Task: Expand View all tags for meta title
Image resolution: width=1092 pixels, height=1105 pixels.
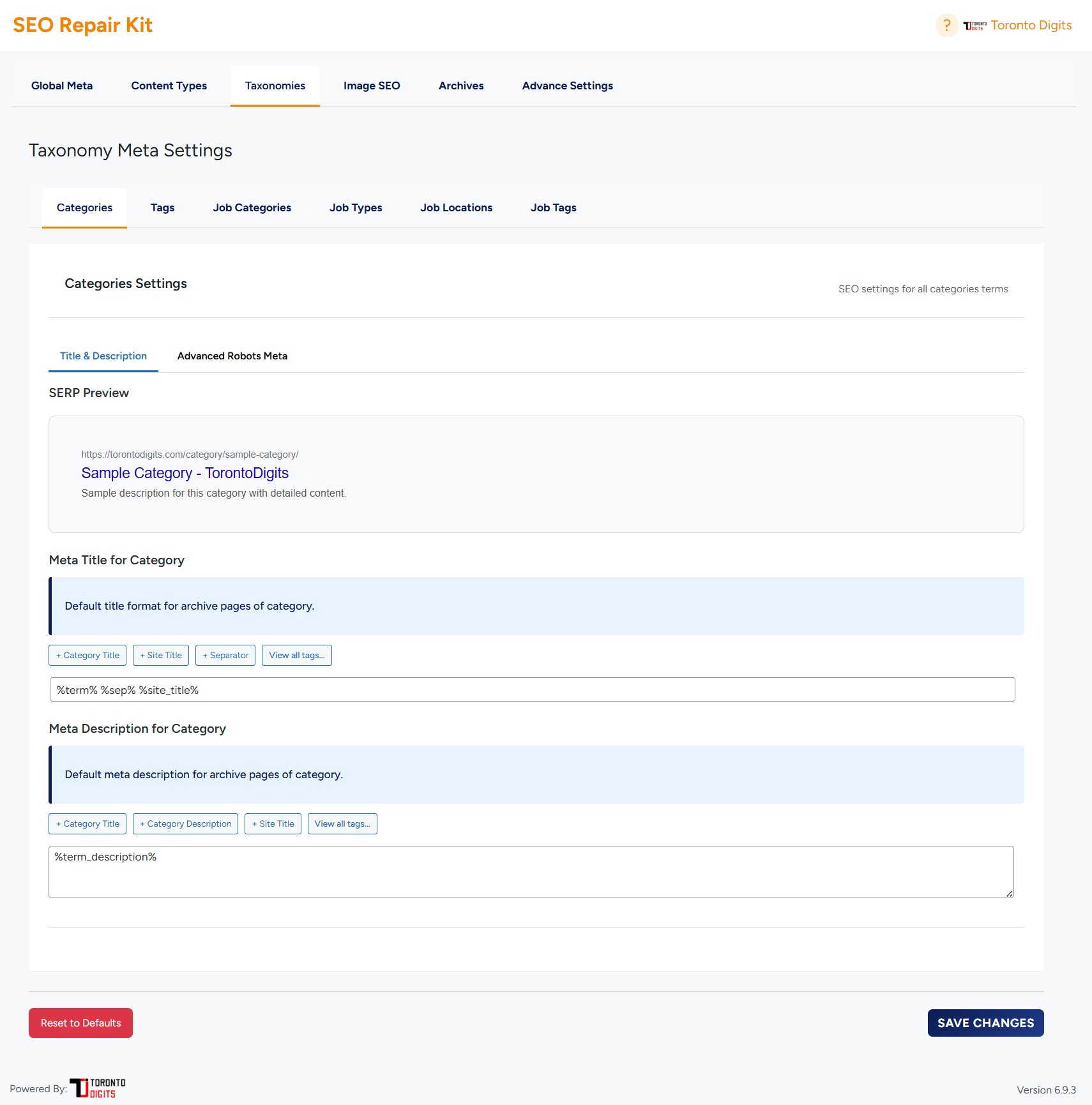Action: (296, 655)
